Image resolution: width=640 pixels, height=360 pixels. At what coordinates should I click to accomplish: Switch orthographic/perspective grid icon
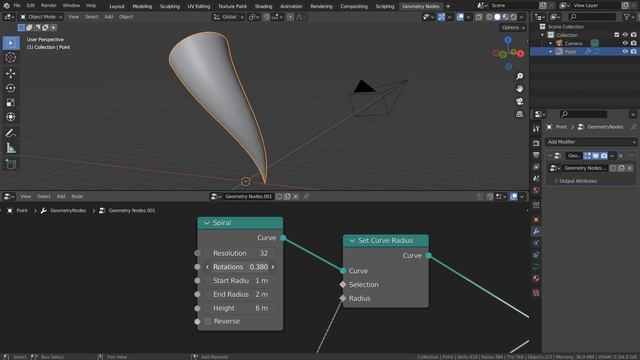(520, 114)
